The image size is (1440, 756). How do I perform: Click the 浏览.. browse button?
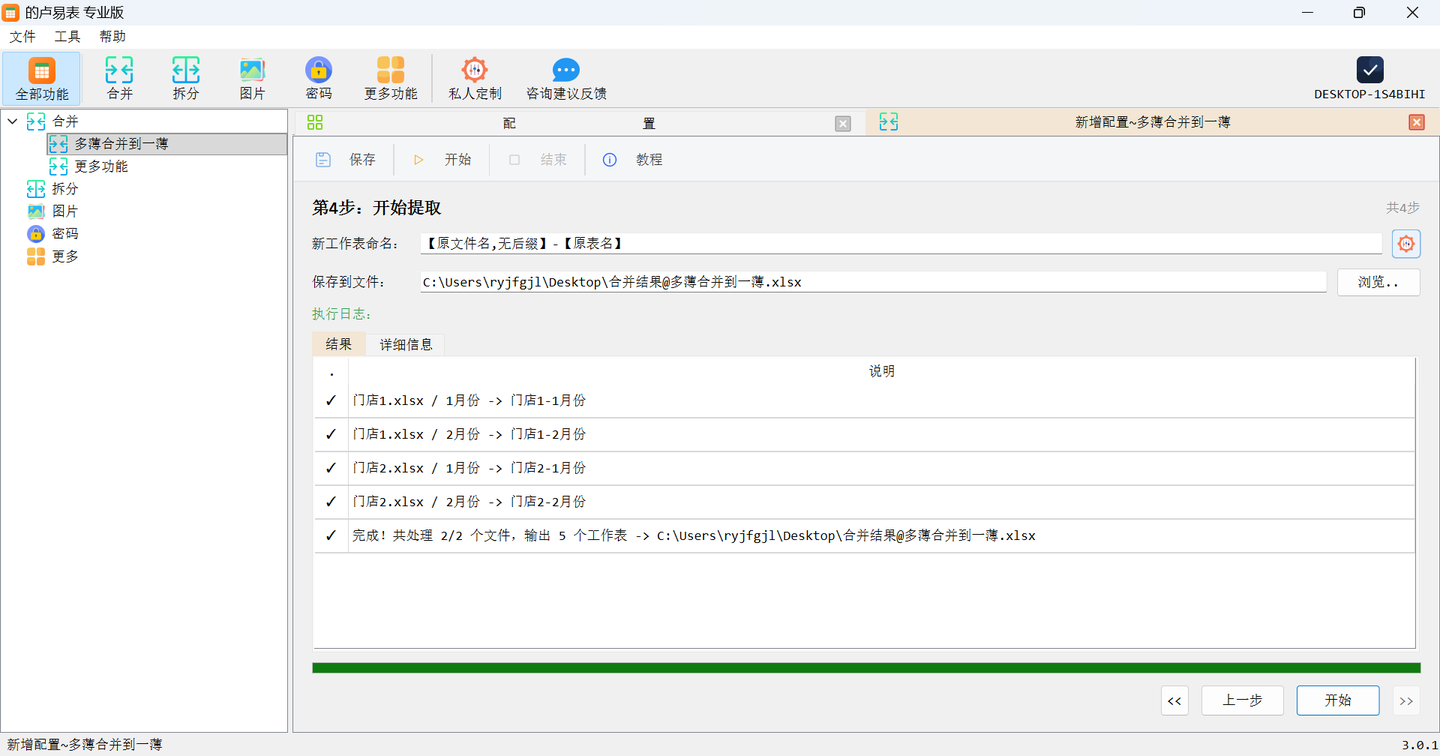[x=1378, y=282]
